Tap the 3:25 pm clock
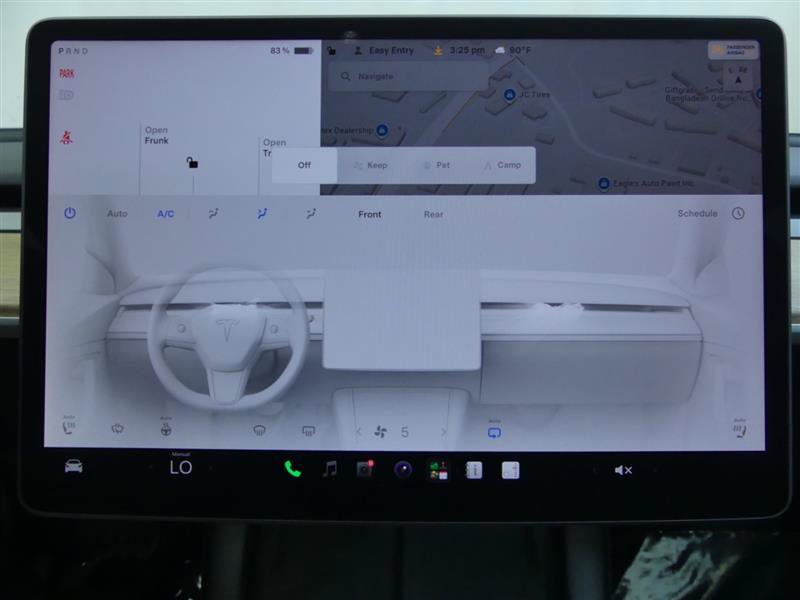The height and width of the screenshot is (600, 800). pyautogui.click(x=467, y=50)
